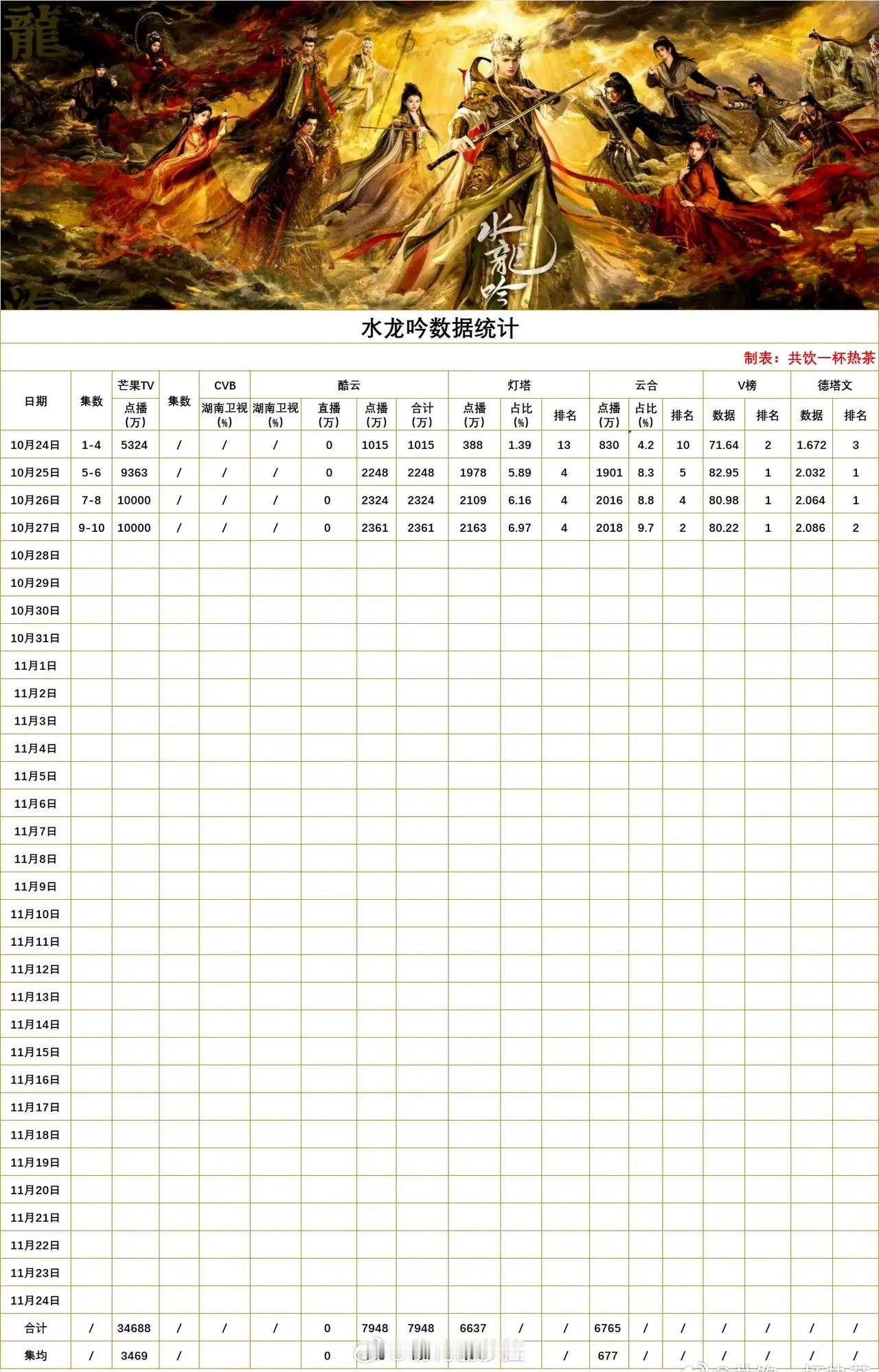Click the CVB header cell
879x1372 pixels.
pos(225,385)
